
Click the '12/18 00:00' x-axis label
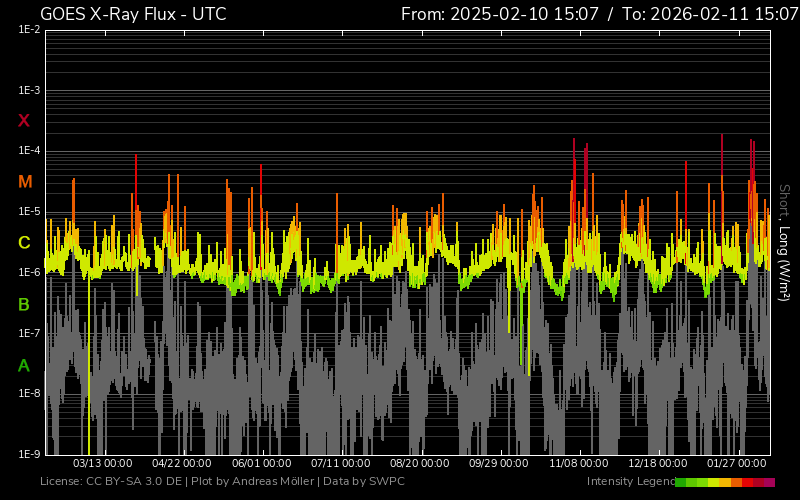(658, 463)
